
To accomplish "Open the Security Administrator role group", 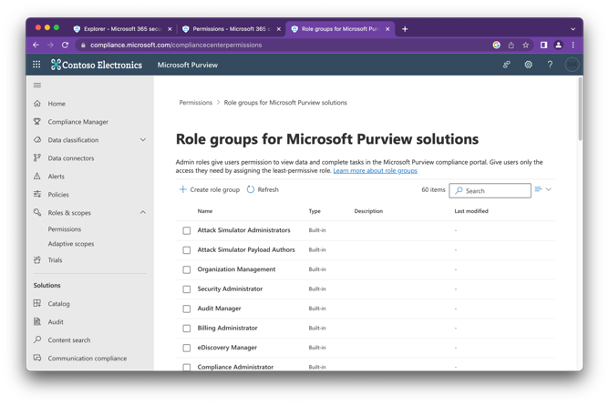I will coord(230,289).
